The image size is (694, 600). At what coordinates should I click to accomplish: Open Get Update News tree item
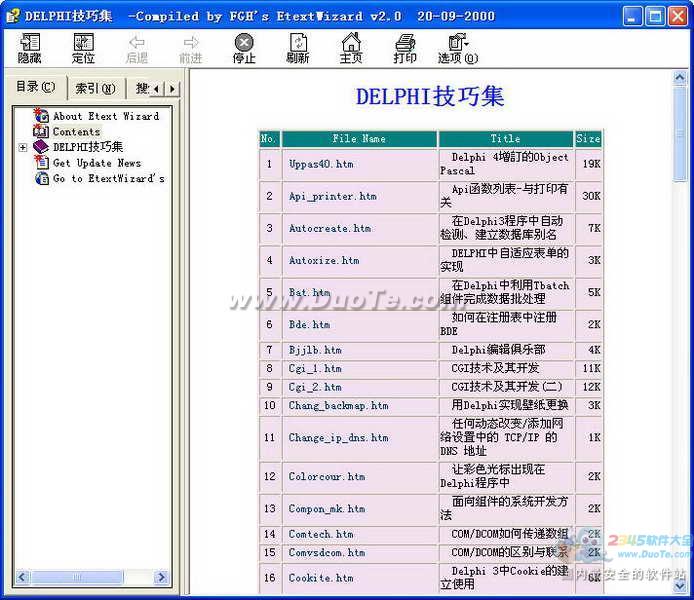(x=96, y=163)
